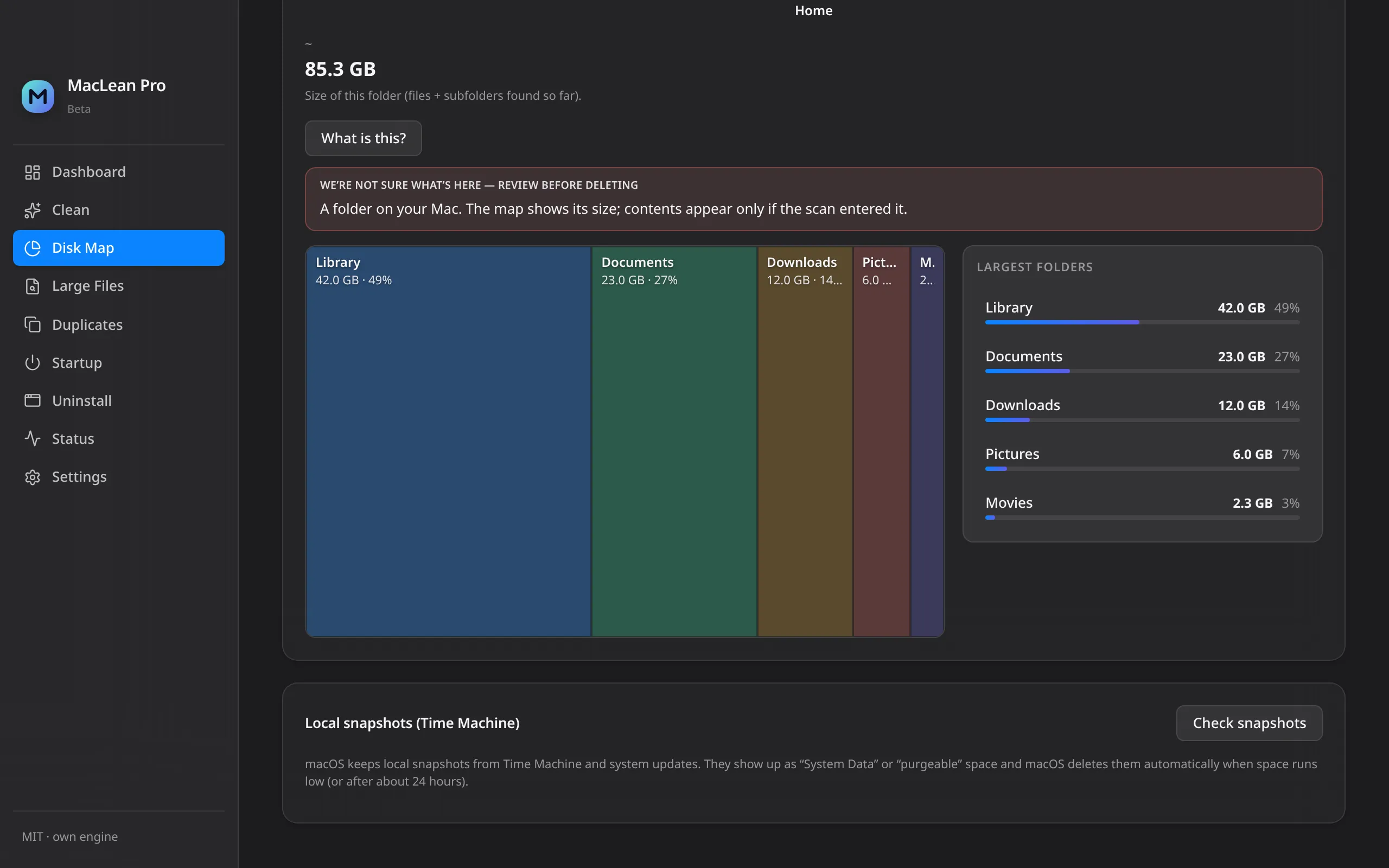The width and height of the screenshot is (1389, 868).
Task: Click the 85.3 GB folder size
Action: coord(340,69)
